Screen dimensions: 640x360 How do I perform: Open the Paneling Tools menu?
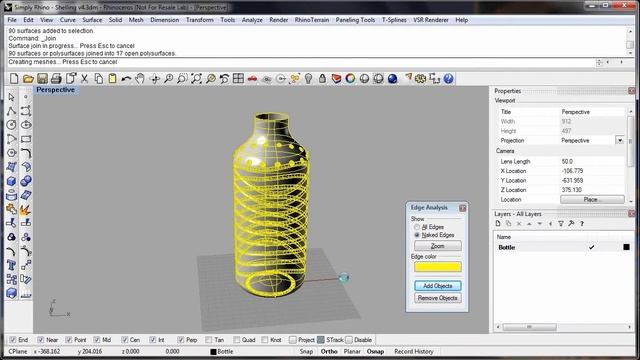click(x=355, y=20)
